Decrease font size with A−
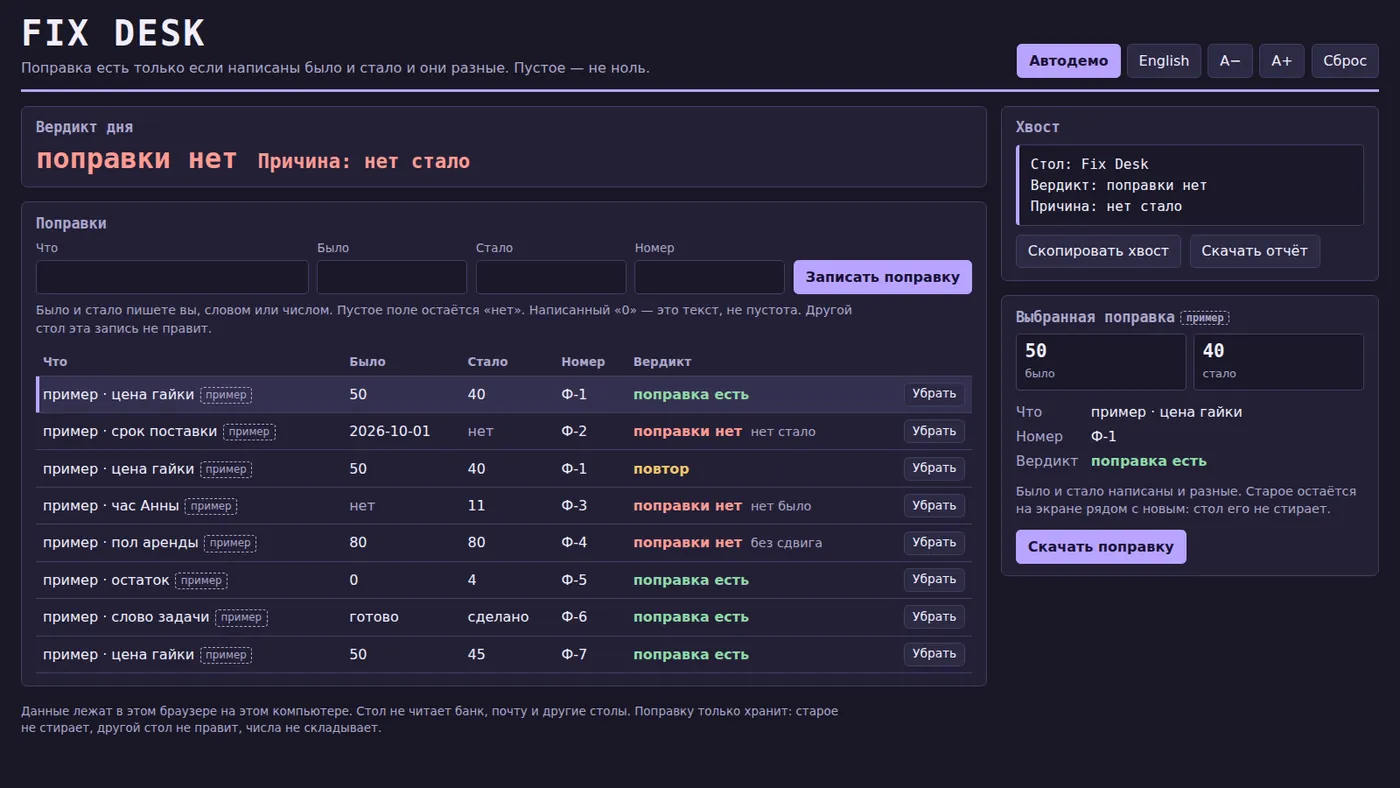The image size is (1400, 788). [x=1230, y=61]
